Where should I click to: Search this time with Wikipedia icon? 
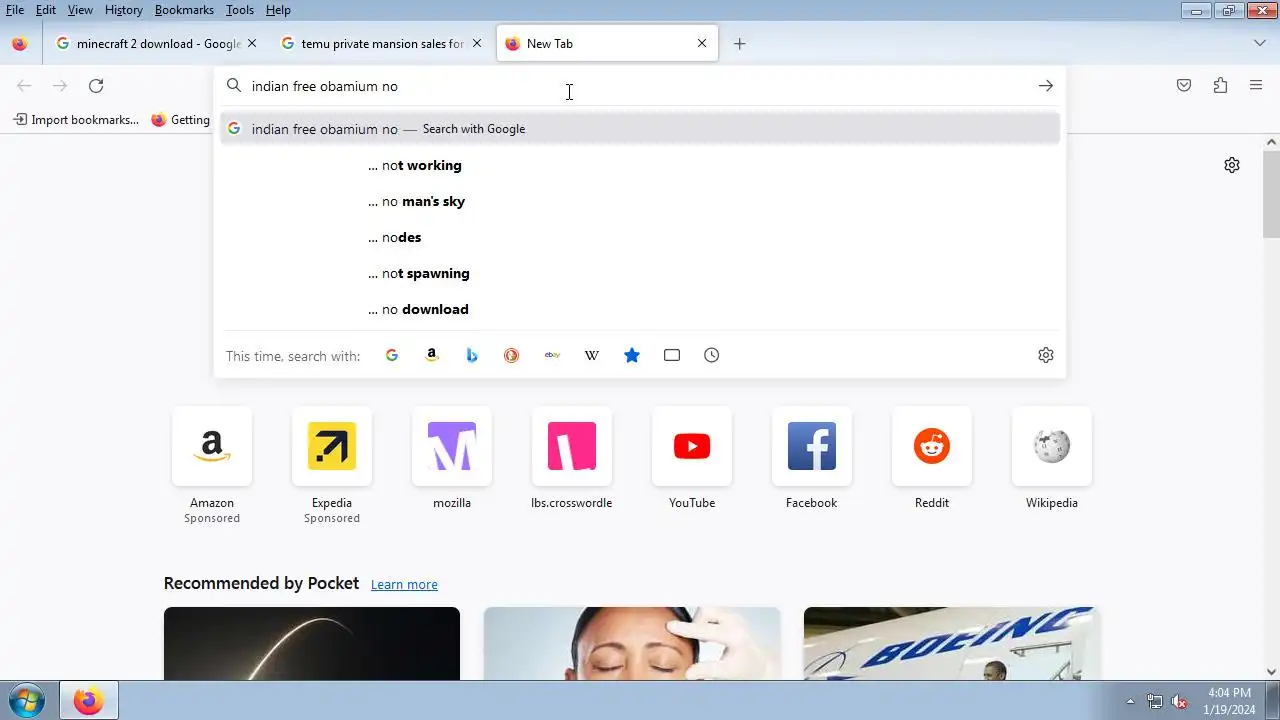tap(592, 355)
